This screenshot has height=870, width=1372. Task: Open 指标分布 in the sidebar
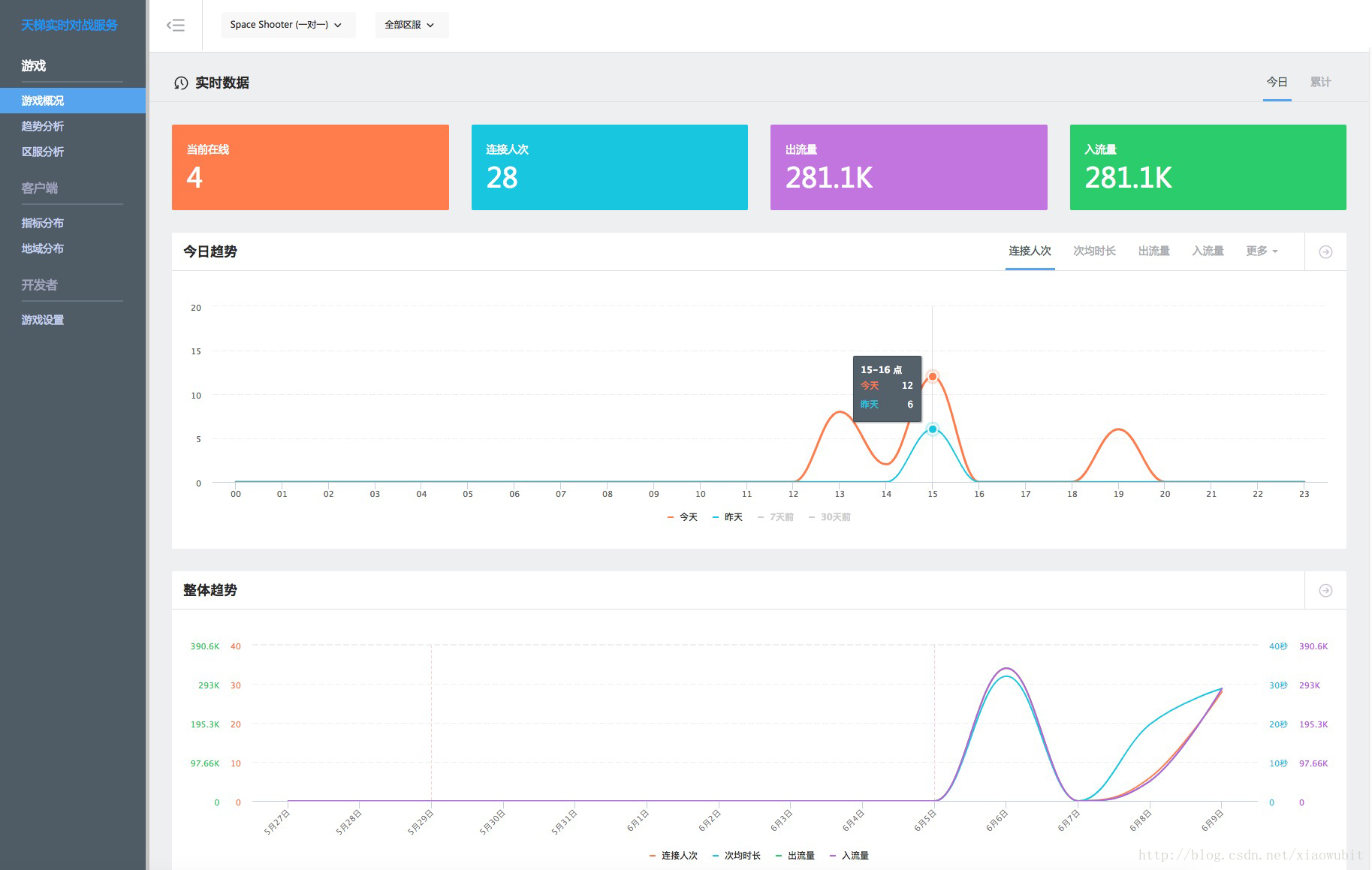[x=43, y=223]
